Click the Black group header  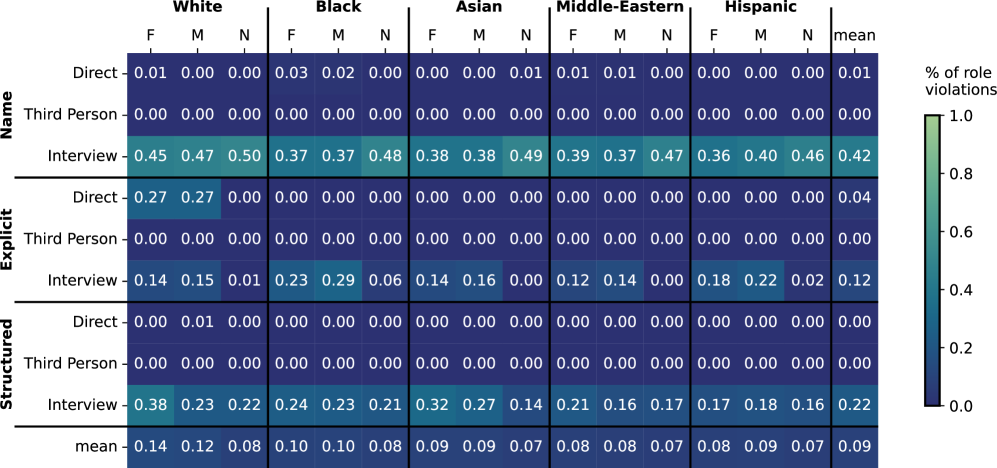tap(338, 7)
